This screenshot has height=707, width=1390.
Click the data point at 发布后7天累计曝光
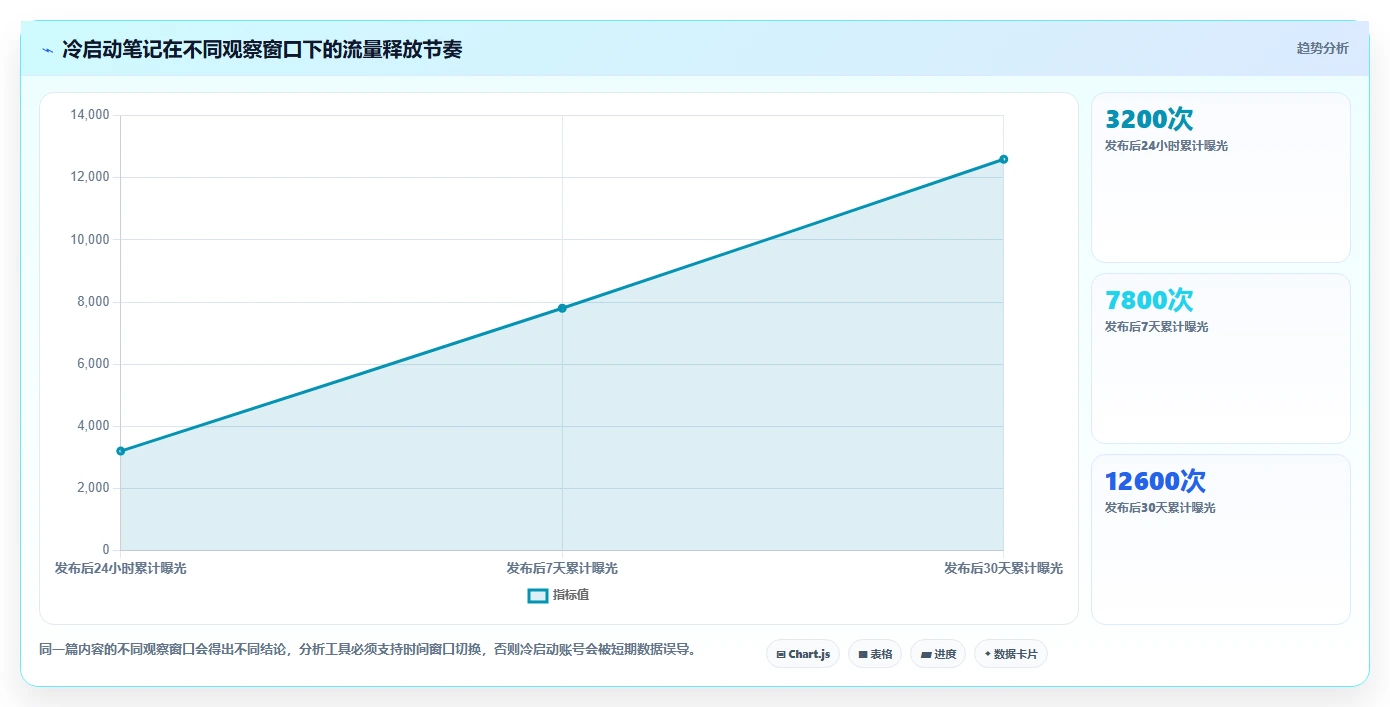pos(562,308)
